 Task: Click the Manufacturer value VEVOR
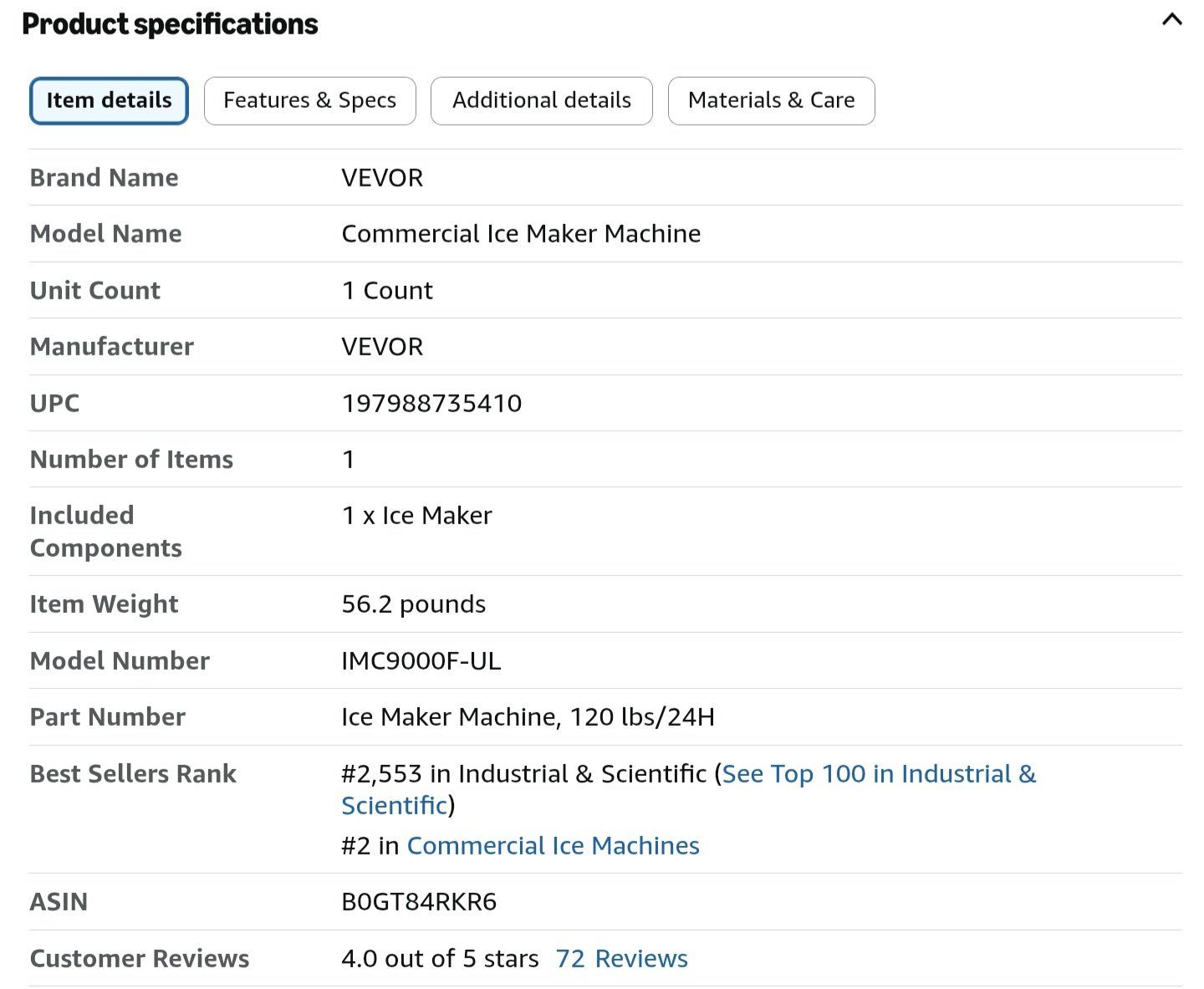pyautogui.click(x=382, y=346)
